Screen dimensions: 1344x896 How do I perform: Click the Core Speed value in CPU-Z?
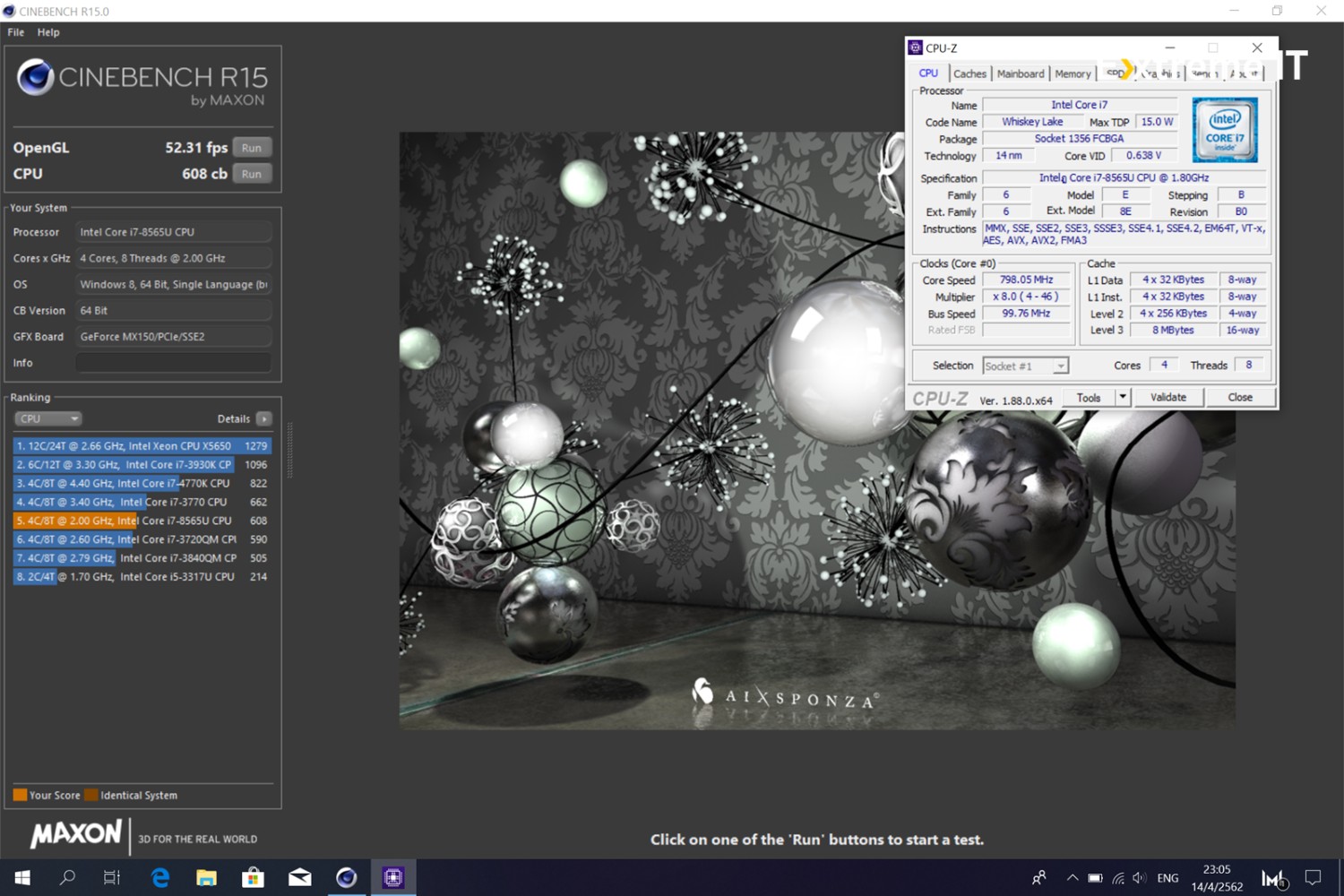click(x=1027, y=280)
